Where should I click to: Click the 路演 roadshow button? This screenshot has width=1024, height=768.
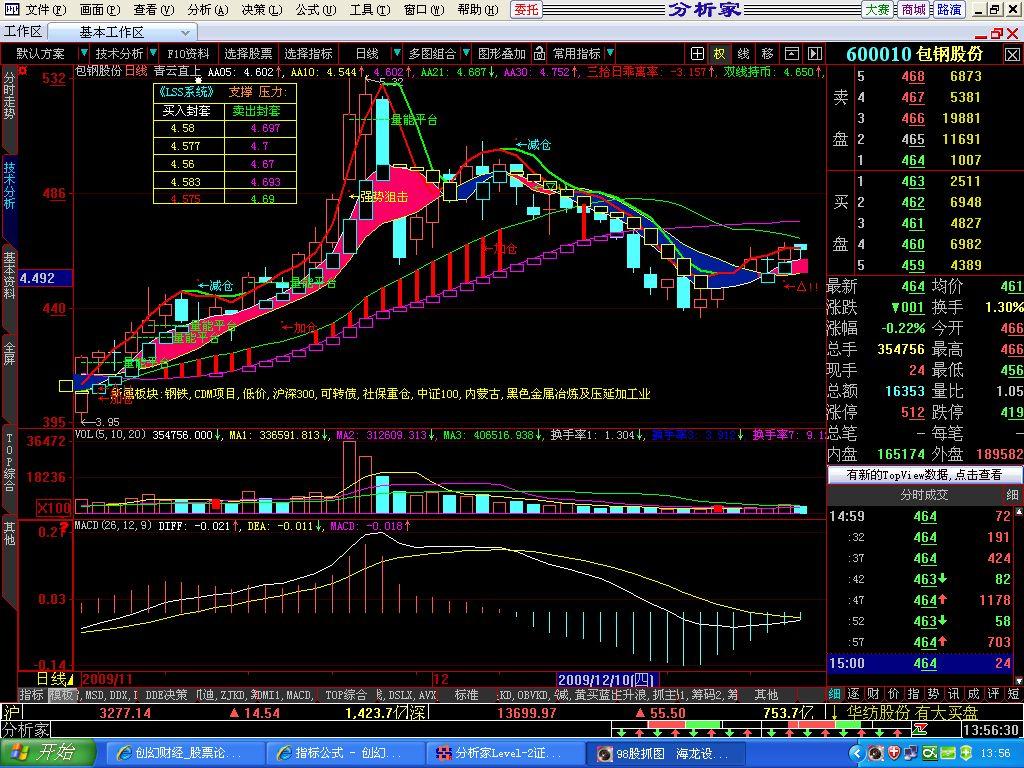tap(949, 10)
